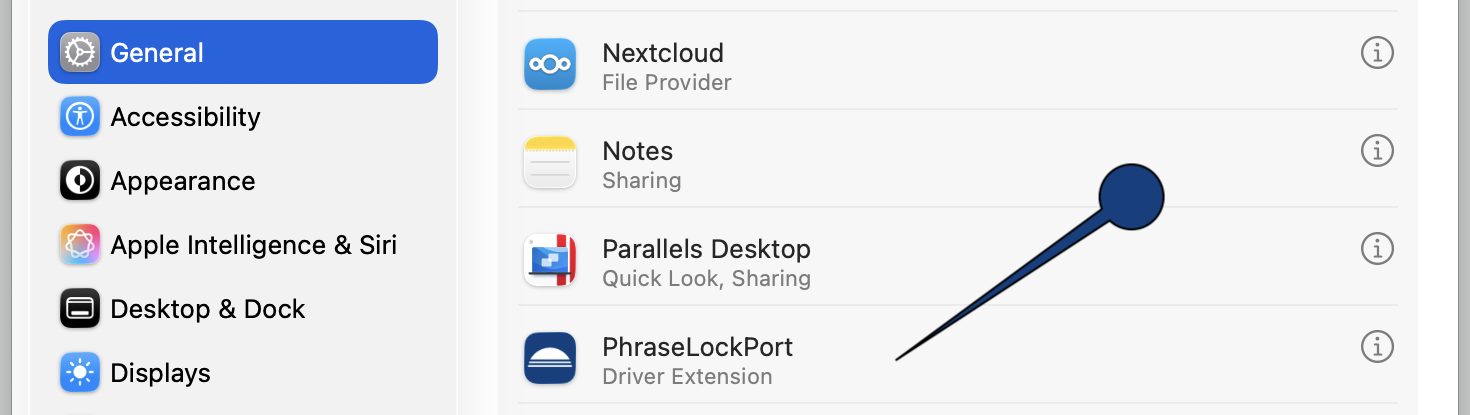
Task: Click the Nextcloud "File Provider" subtitle
Action: (666, 83)
